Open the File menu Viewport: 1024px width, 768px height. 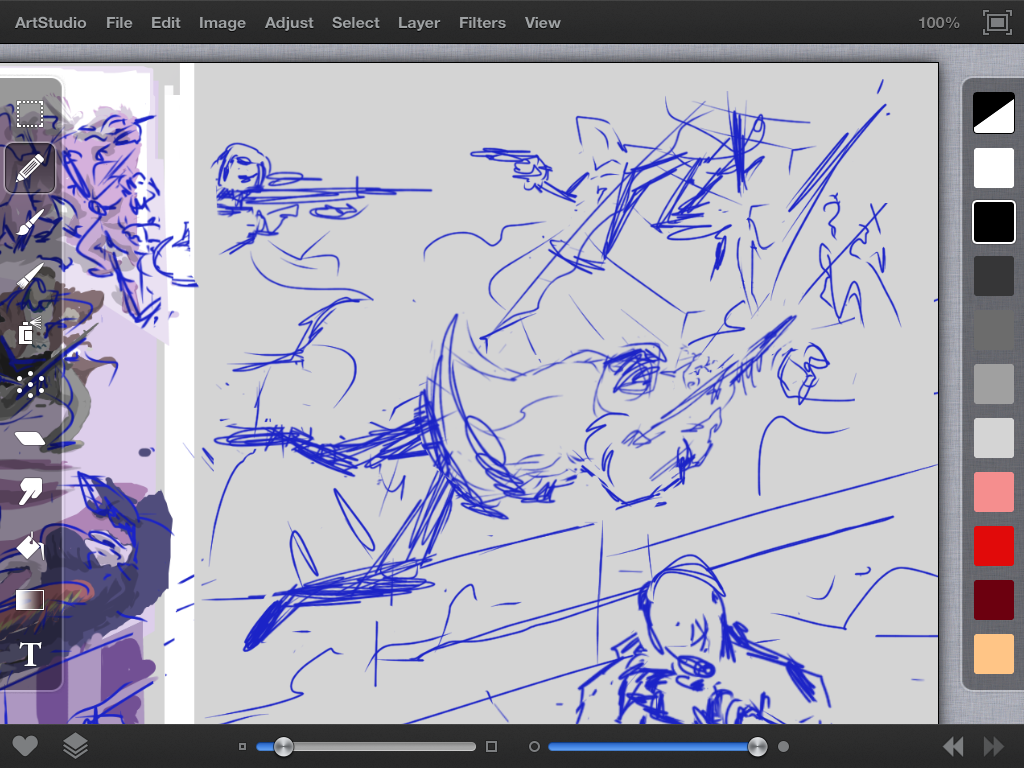(119, 23)
